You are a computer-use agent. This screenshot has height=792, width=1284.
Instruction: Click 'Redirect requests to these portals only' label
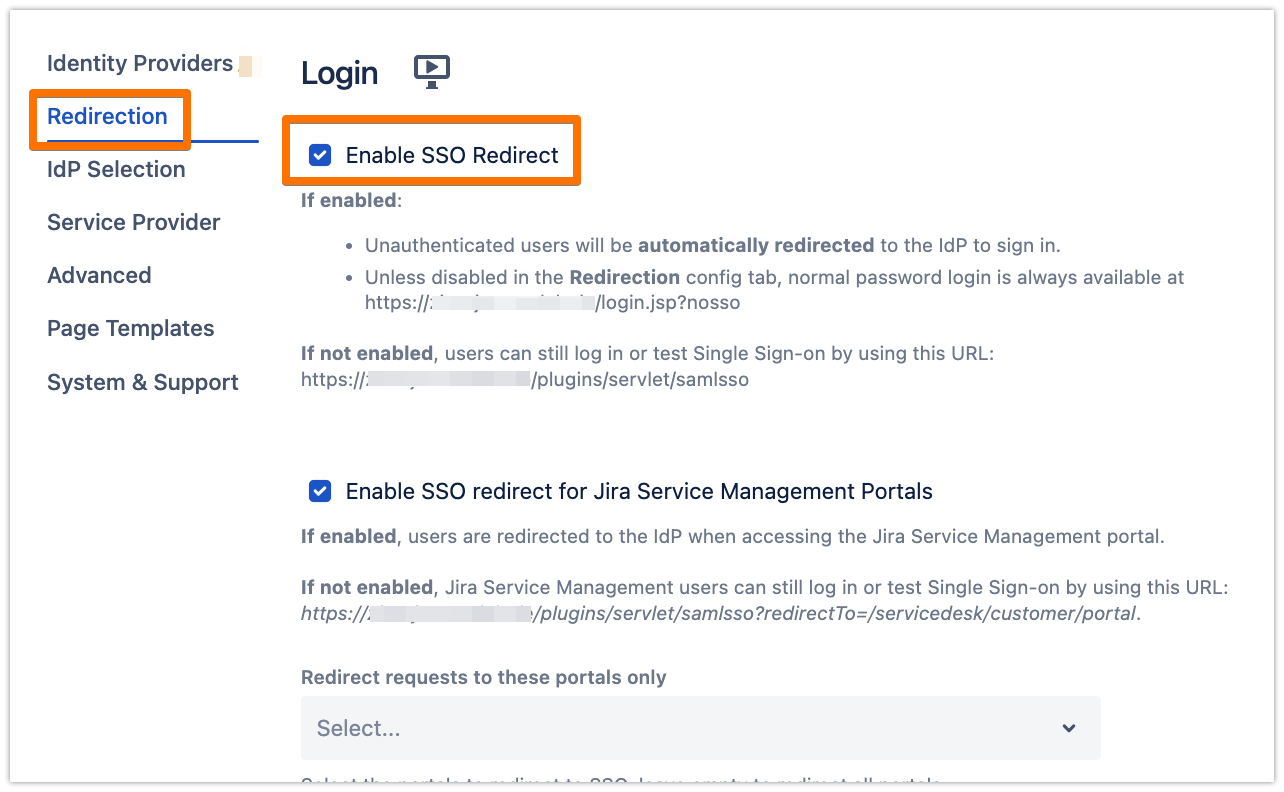click(x=483, y=677)
